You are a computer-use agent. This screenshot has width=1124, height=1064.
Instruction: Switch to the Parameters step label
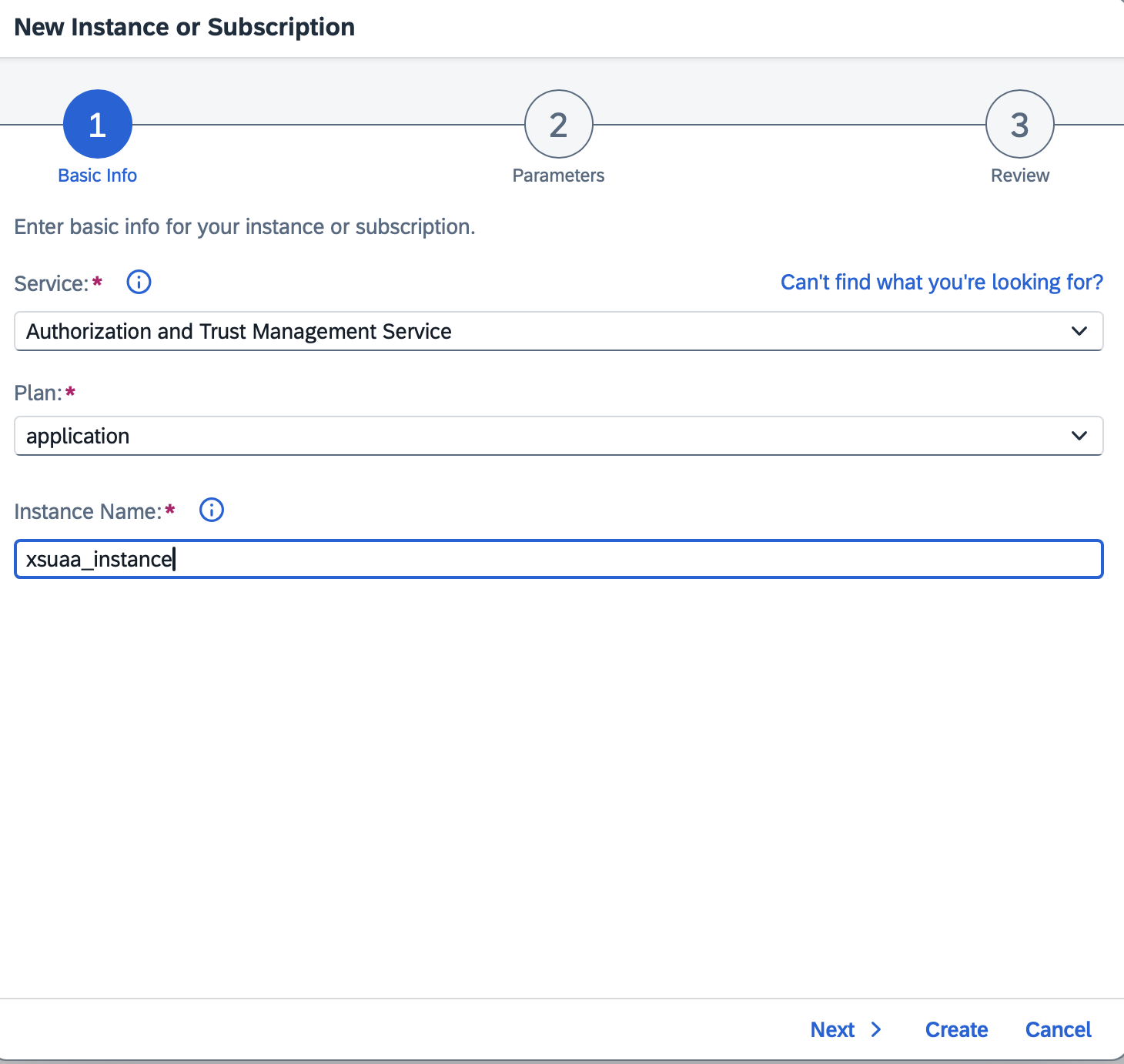(x=558, y=176)
